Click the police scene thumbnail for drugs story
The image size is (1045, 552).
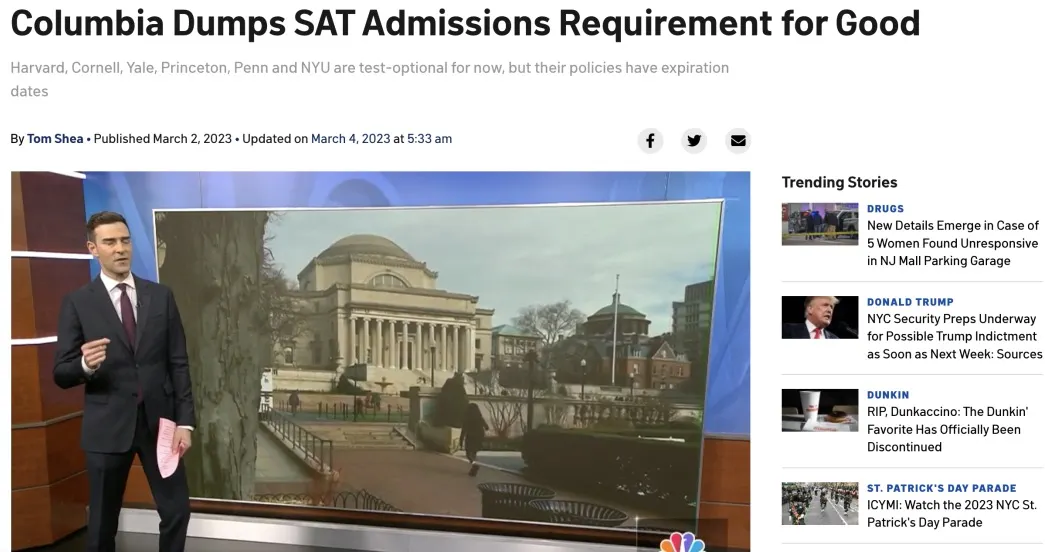click(820, 224)
